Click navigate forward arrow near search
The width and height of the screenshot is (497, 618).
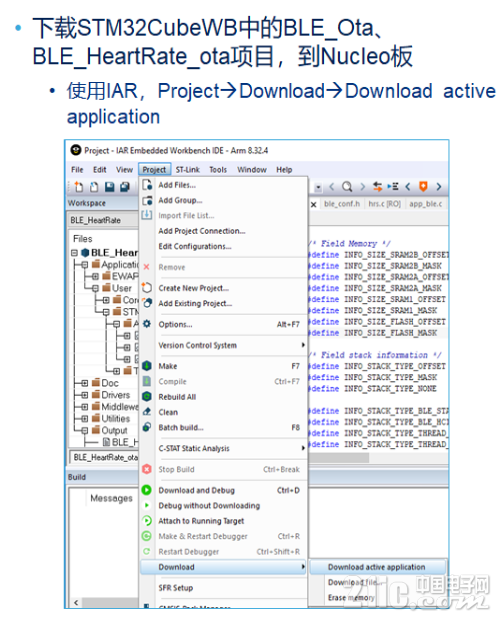coord(363,186)
